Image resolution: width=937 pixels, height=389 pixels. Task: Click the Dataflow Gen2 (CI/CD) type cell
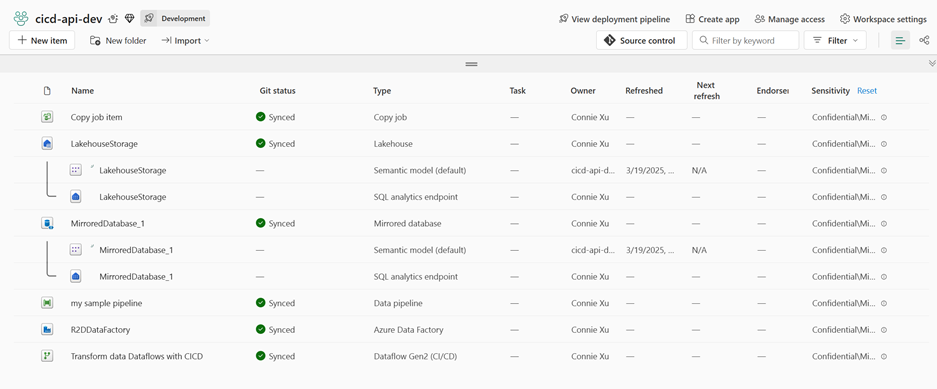pyautogui.click(x=415, y=356)
